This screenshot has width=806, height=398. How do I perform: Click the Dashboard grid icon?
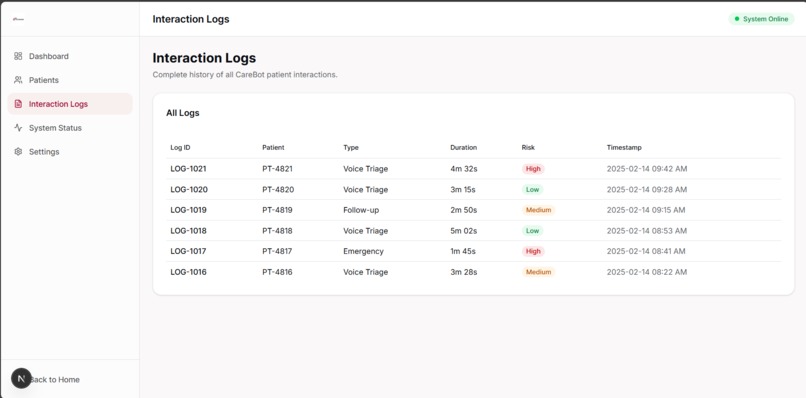pos(18,56)
